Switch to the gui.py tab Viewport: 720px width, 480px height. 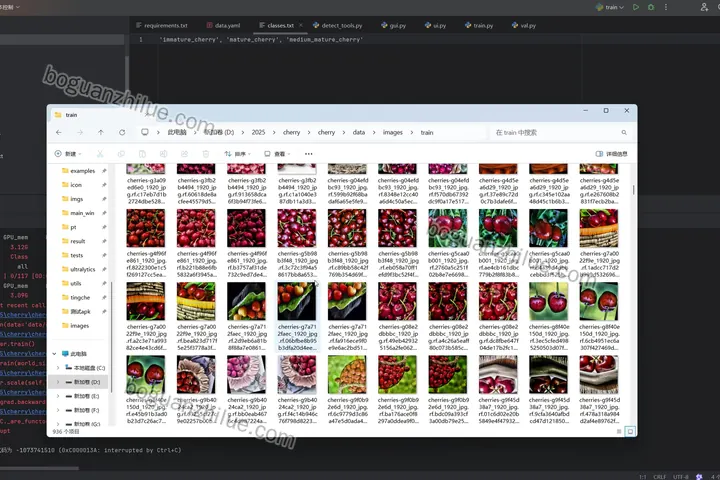[x=394, y=25]
